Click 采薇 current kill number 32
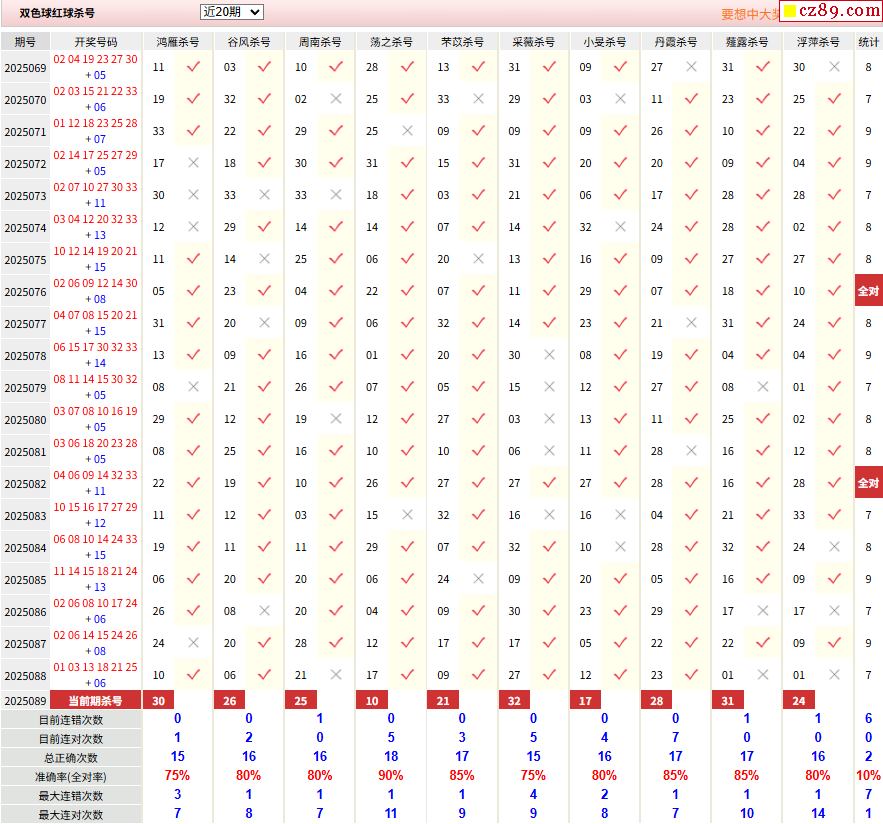 pos(514,701)
